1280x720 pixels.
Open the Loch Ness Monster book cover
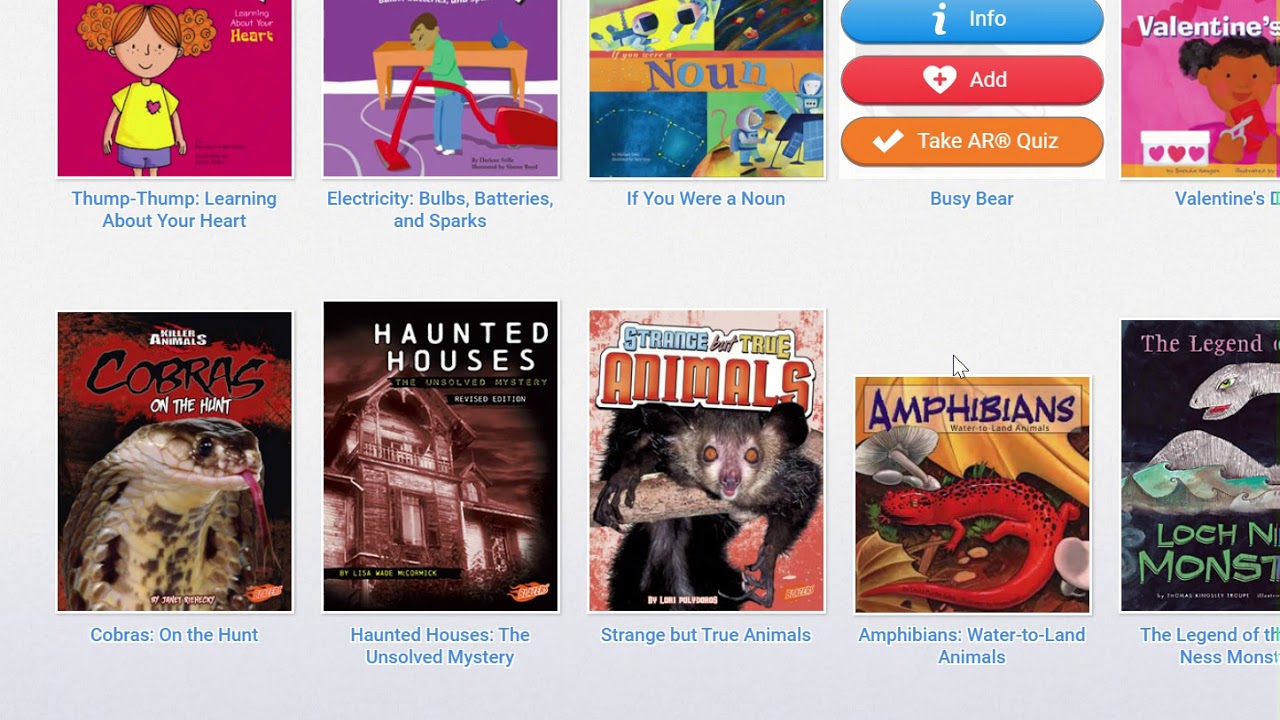pos(1200,466)
